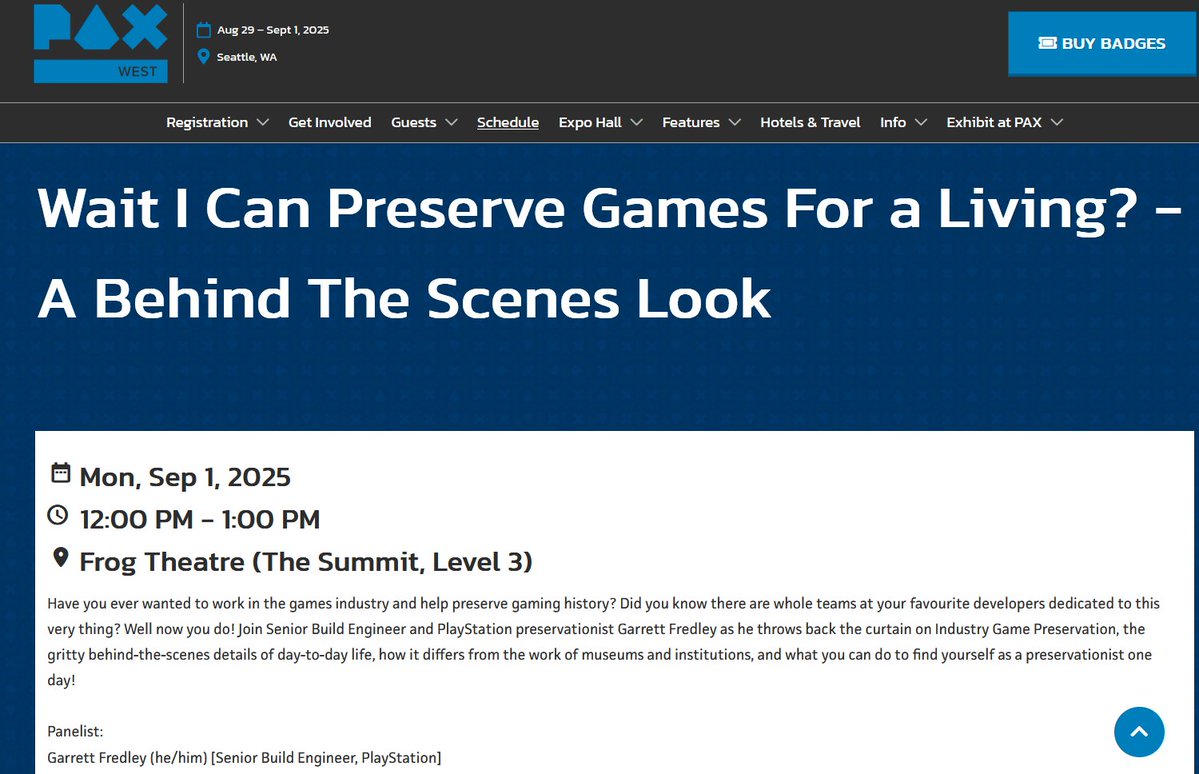Click panelist name Garrett Fredley (he/him)
The image size is (1199, 774).
[x=127, y=757]
